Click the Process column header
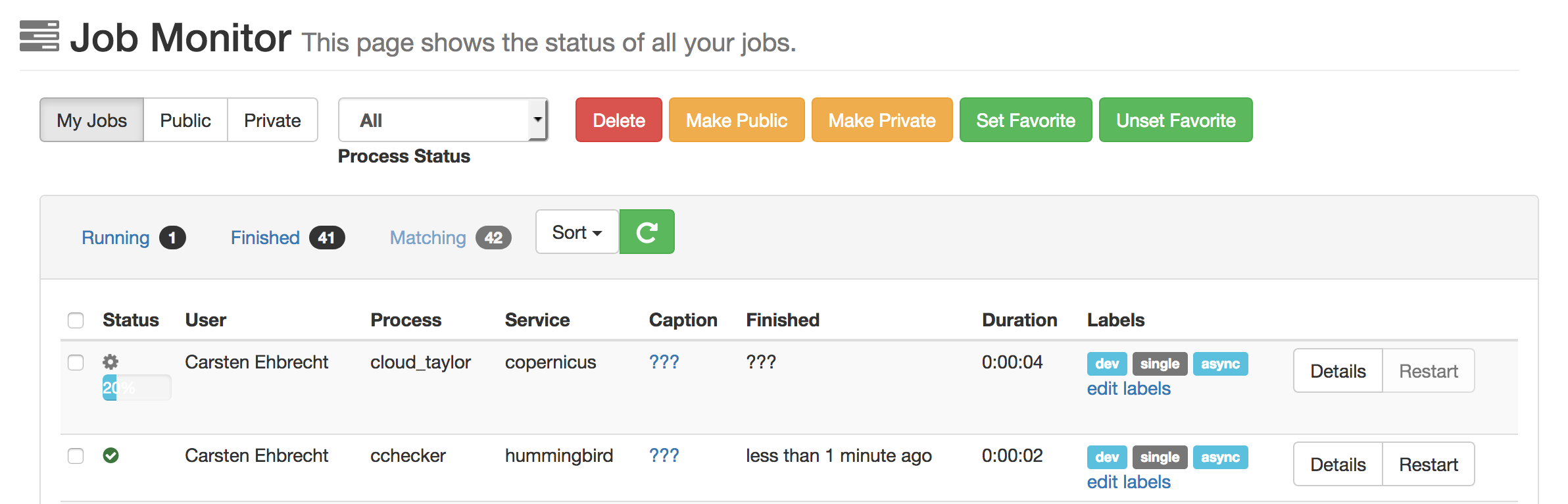The height and width of the screenshot is (504, 1568). 406,320
